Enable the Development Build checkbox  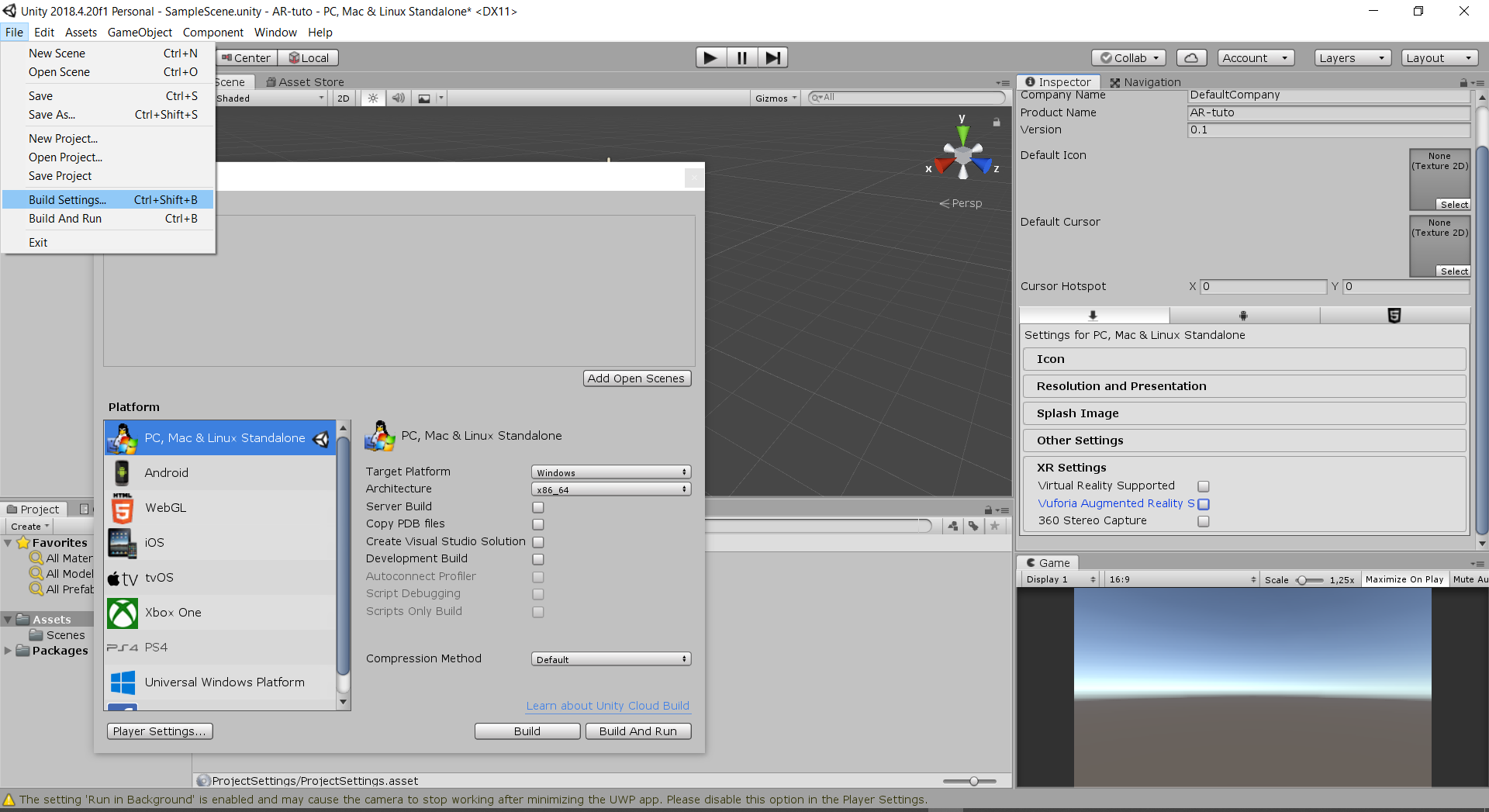point(538,560)
